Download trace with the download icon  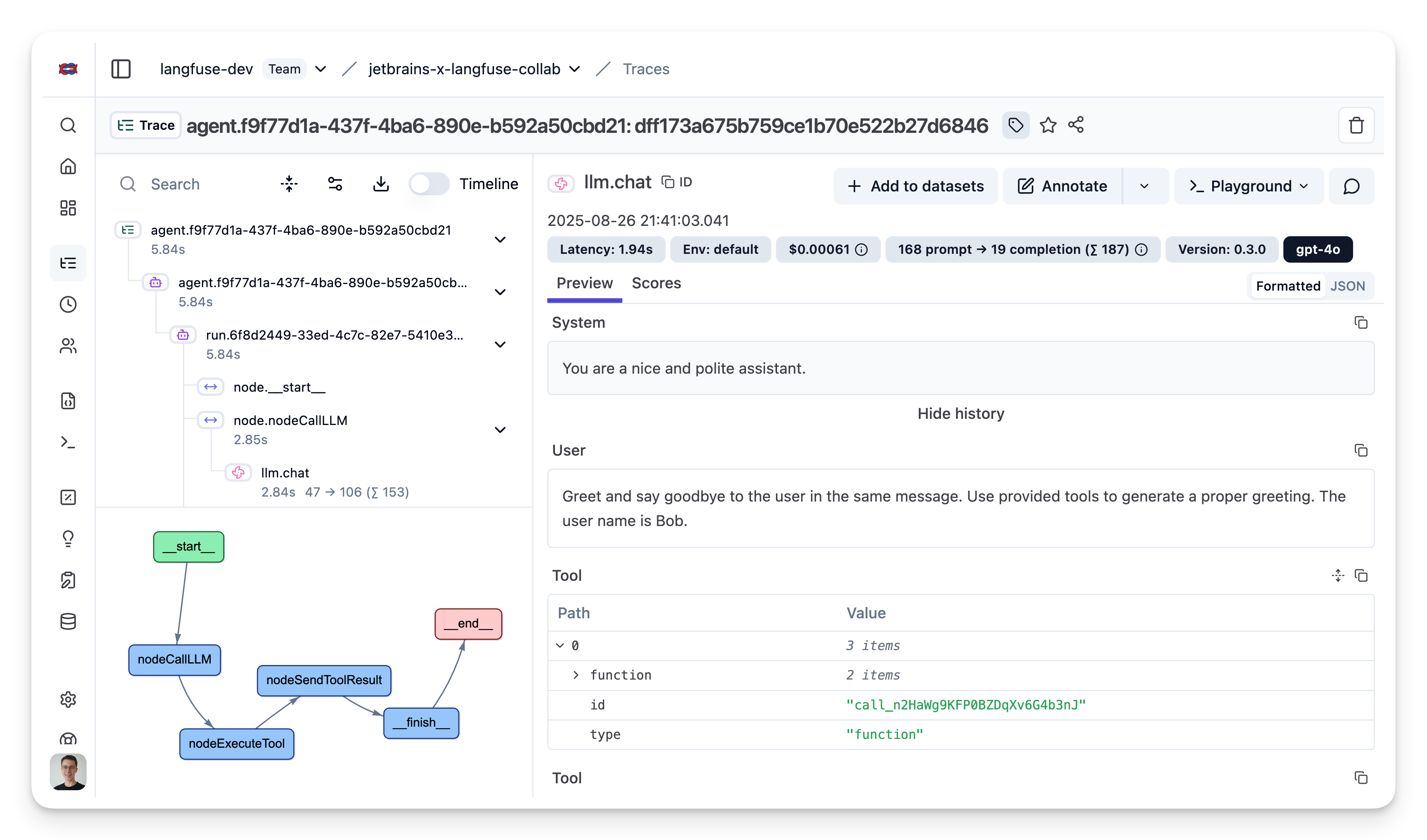(381, 184)
